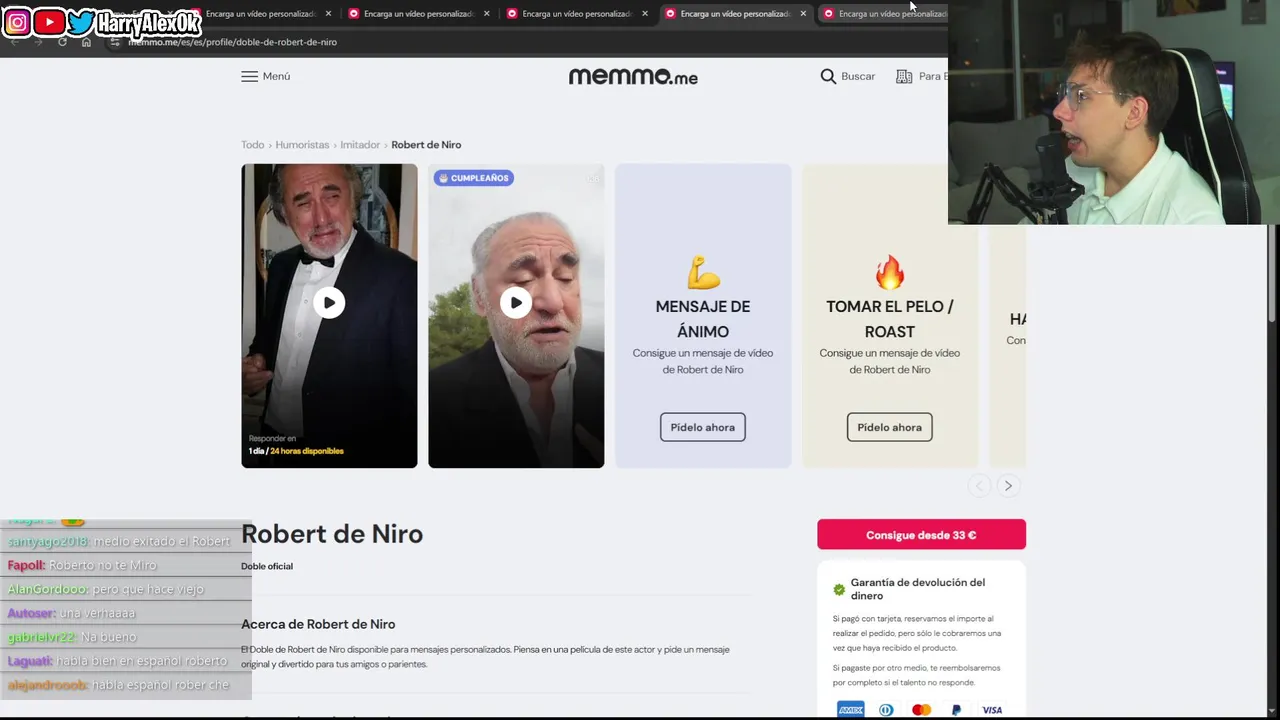Open Buscar search with magnifier icon

tap(847, 76)
